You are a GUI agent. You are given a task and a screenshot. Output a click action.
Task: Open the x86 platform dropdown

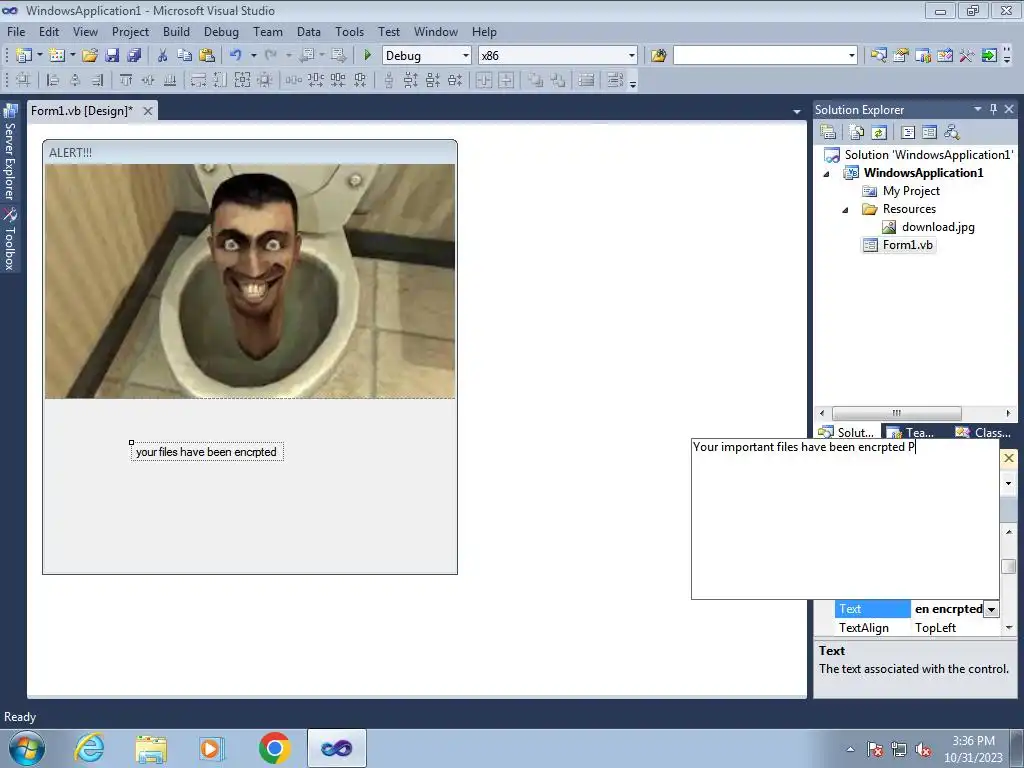pos(632,56)
